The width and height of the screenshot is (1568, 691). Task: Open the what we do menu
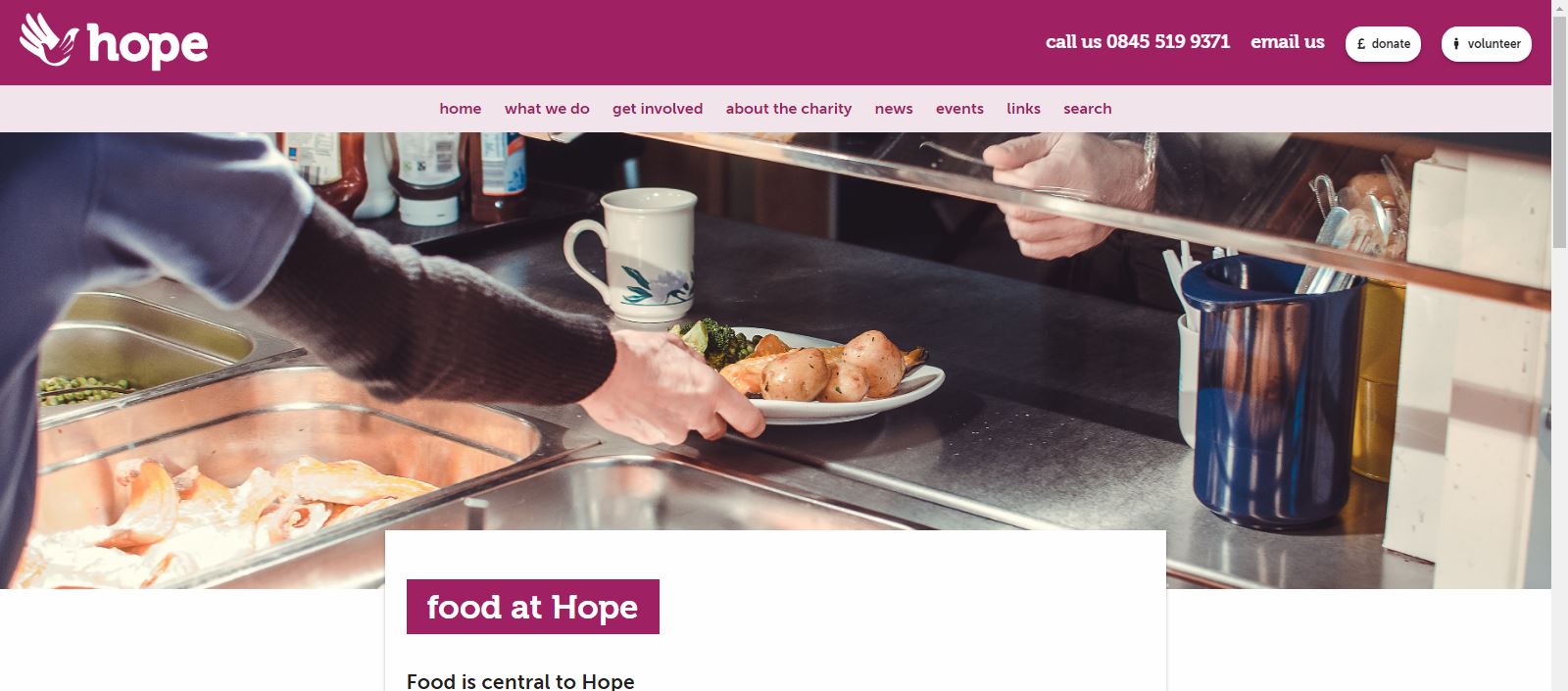547,109
